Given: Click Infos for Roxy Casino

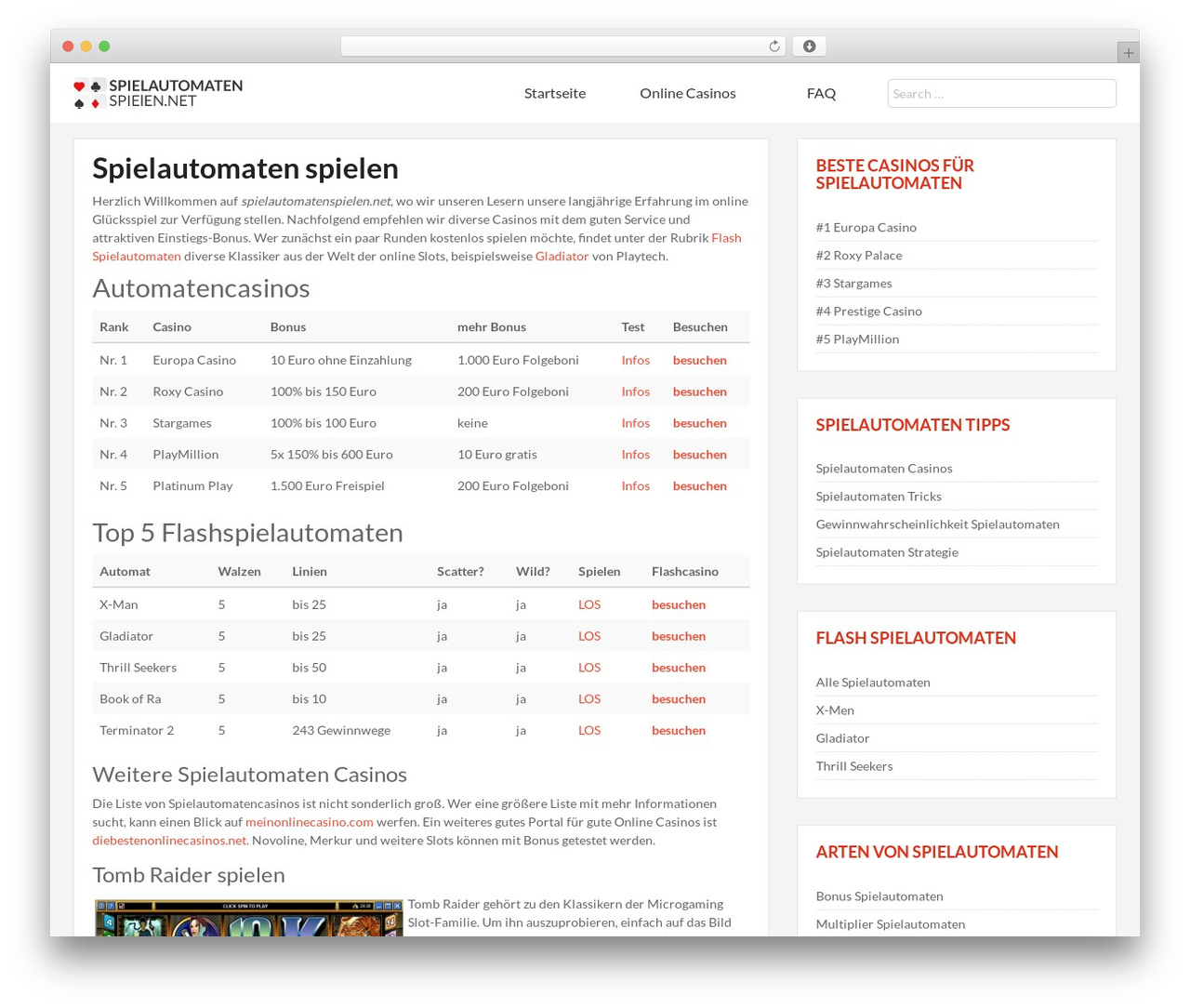Looking at the screenshot, I should (x=636, y=391).
